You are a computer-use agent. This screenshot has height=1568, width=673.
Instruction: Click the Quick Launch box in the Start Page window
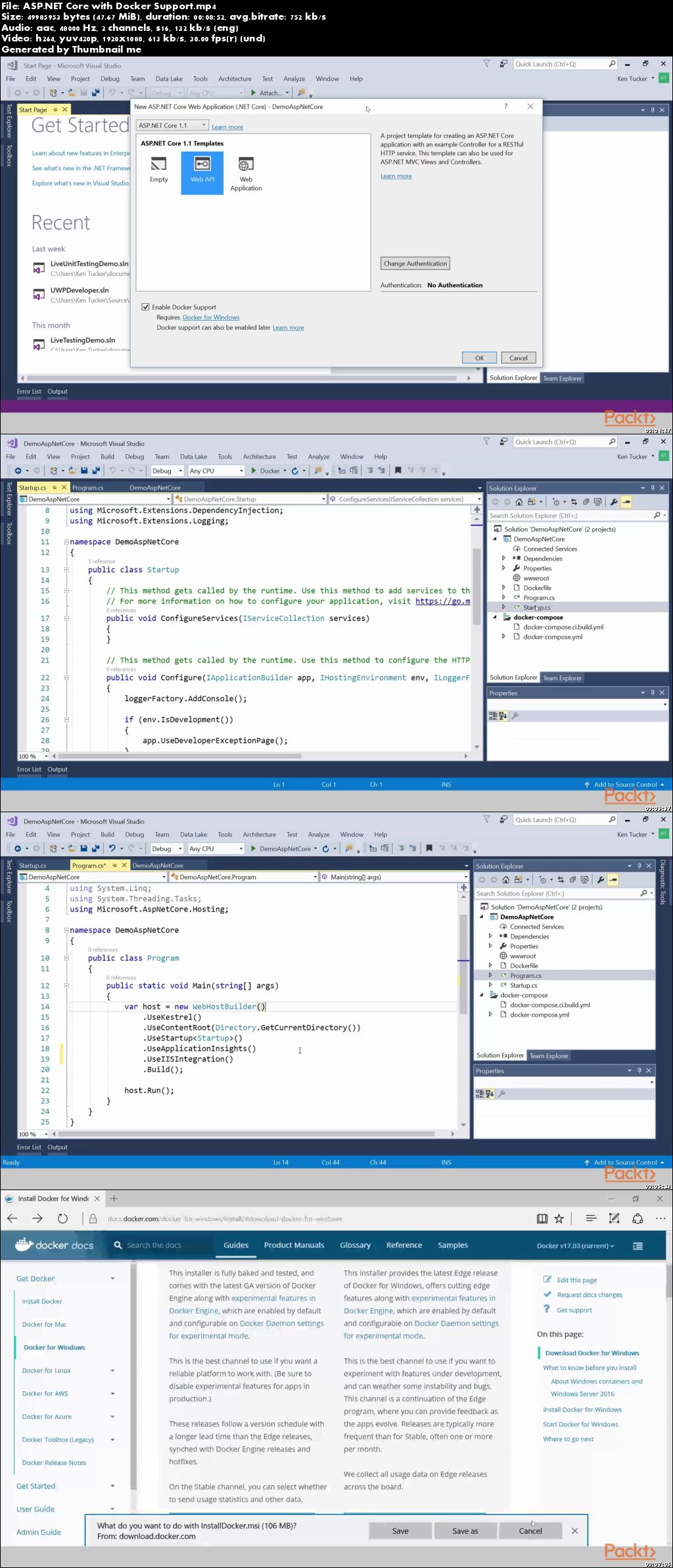(565, 64)
